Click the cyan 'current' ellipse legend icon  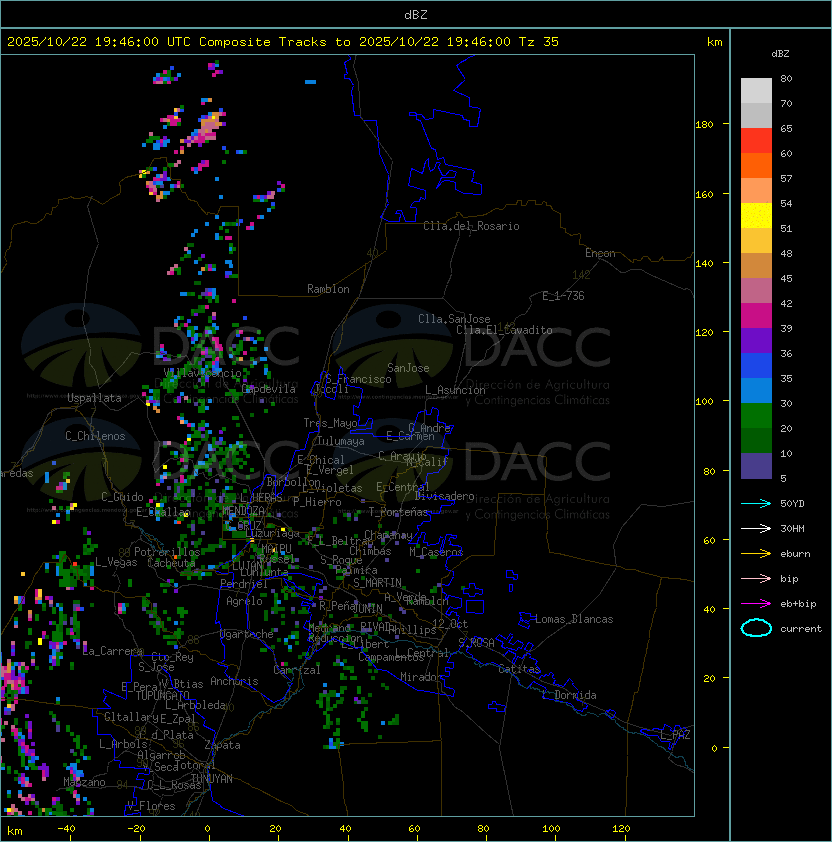(x=756, y=628)
